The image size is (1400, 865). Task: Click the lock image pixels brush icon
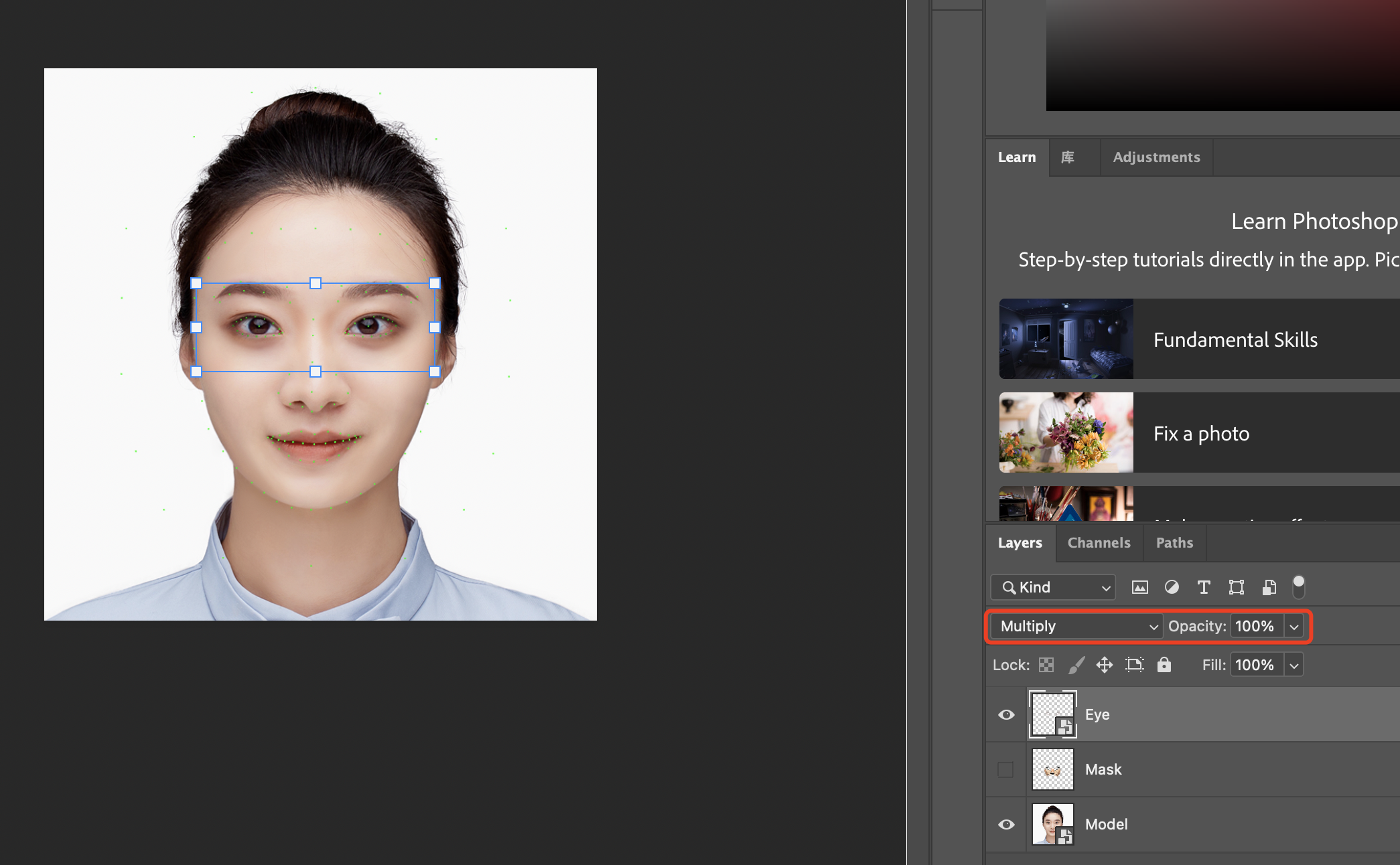coord(1076,665)
